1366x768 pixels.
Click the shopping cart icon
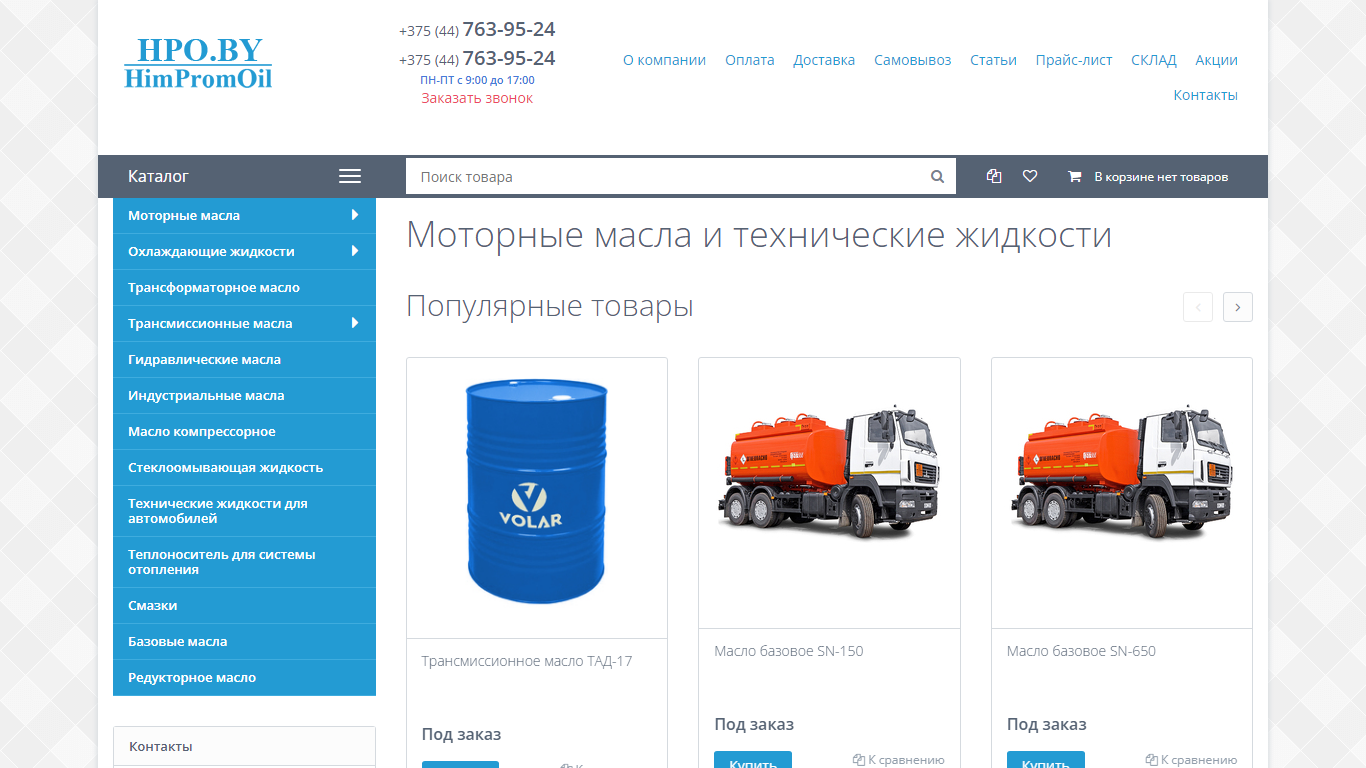pos(1075,177)
